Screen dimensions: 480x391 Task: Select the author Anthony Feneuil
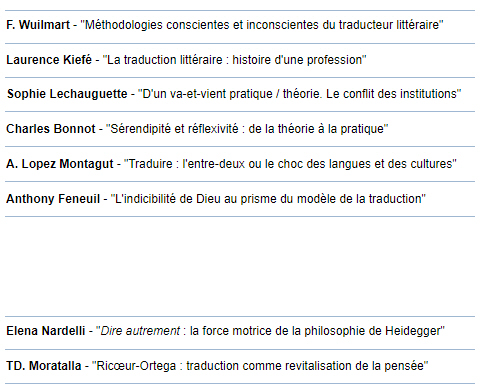pyautogui.click(x=53, y=199)
